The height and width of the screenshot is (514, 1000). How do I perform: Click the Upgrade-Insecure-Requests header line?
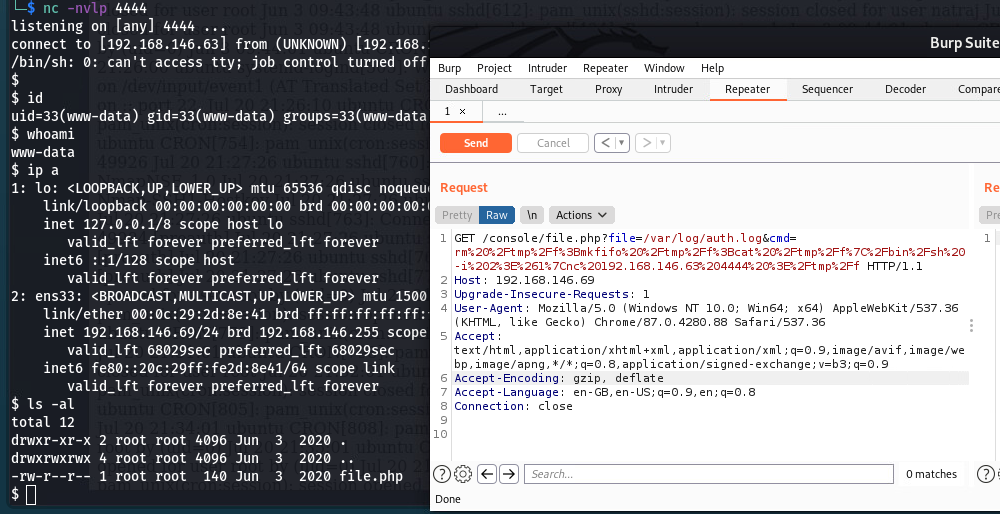(x=552, y=295)
